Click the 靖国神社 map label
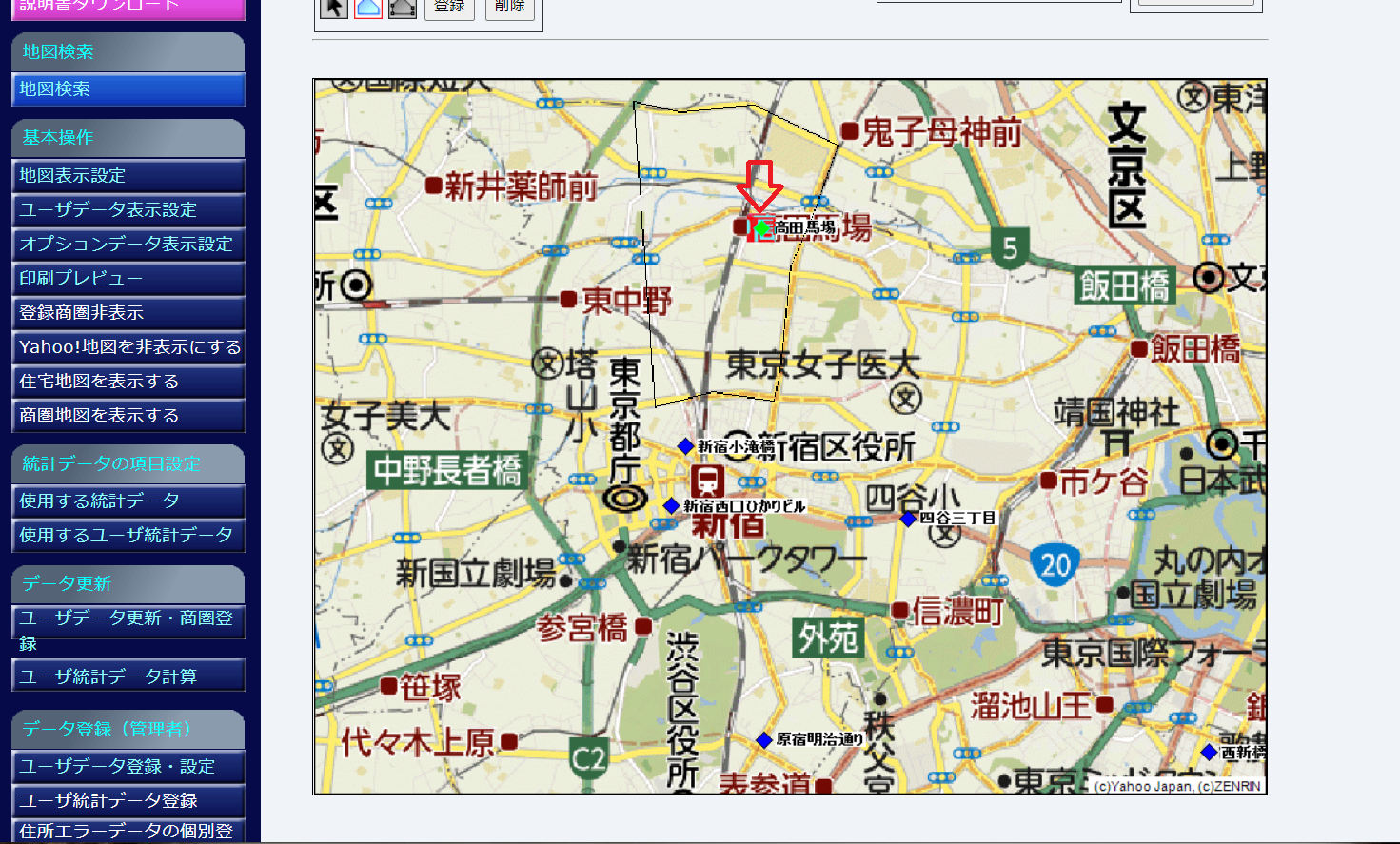Image resolution: width=1400 pixels, height=844 pixels. click(x=1117, y=413)
